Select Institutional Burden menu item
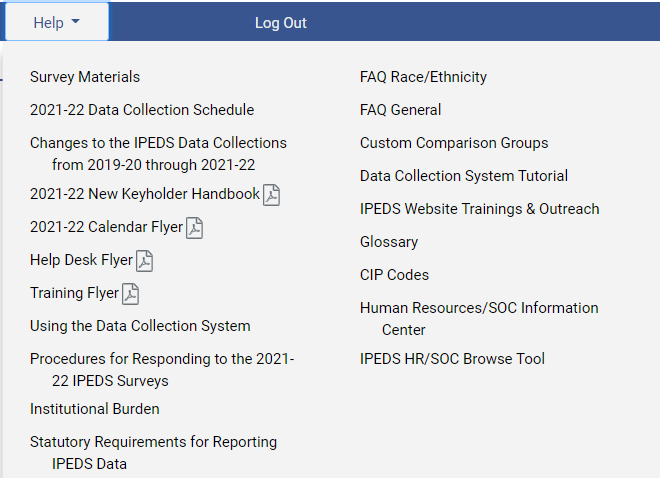 point(95,409)
